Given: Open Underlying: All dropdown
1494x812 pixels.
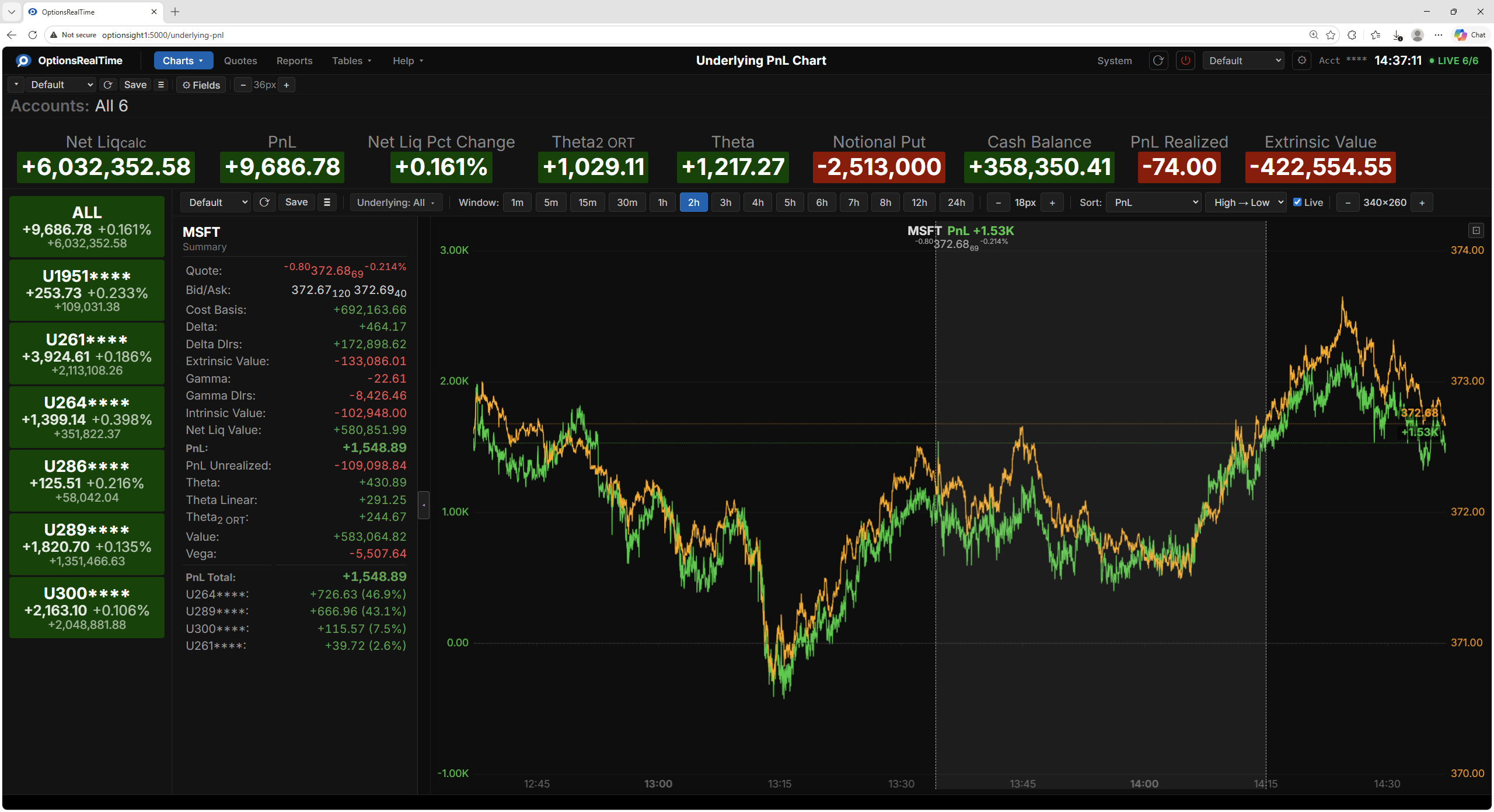Looking at the screenshot, I should (396, 202).
